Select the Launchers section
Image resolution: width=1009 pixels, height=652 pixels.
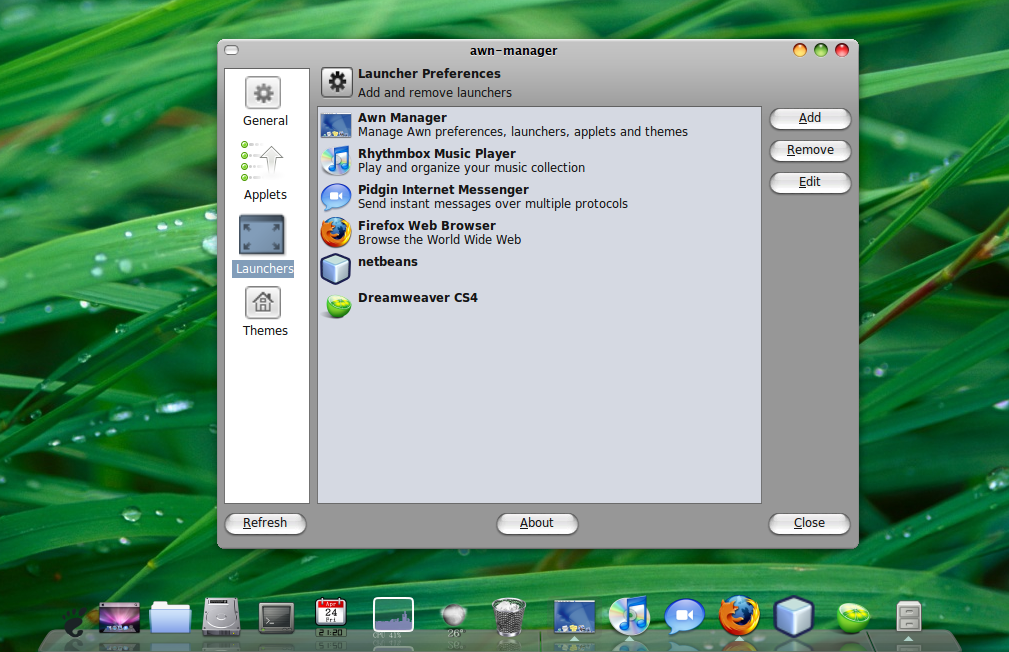tap(263, 246)
